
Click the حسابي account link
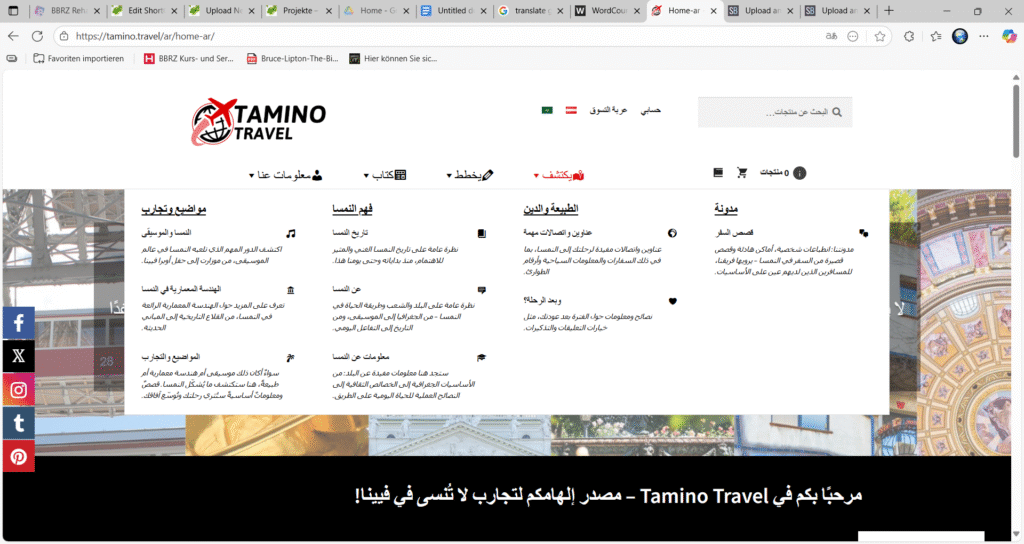[651, 110]
